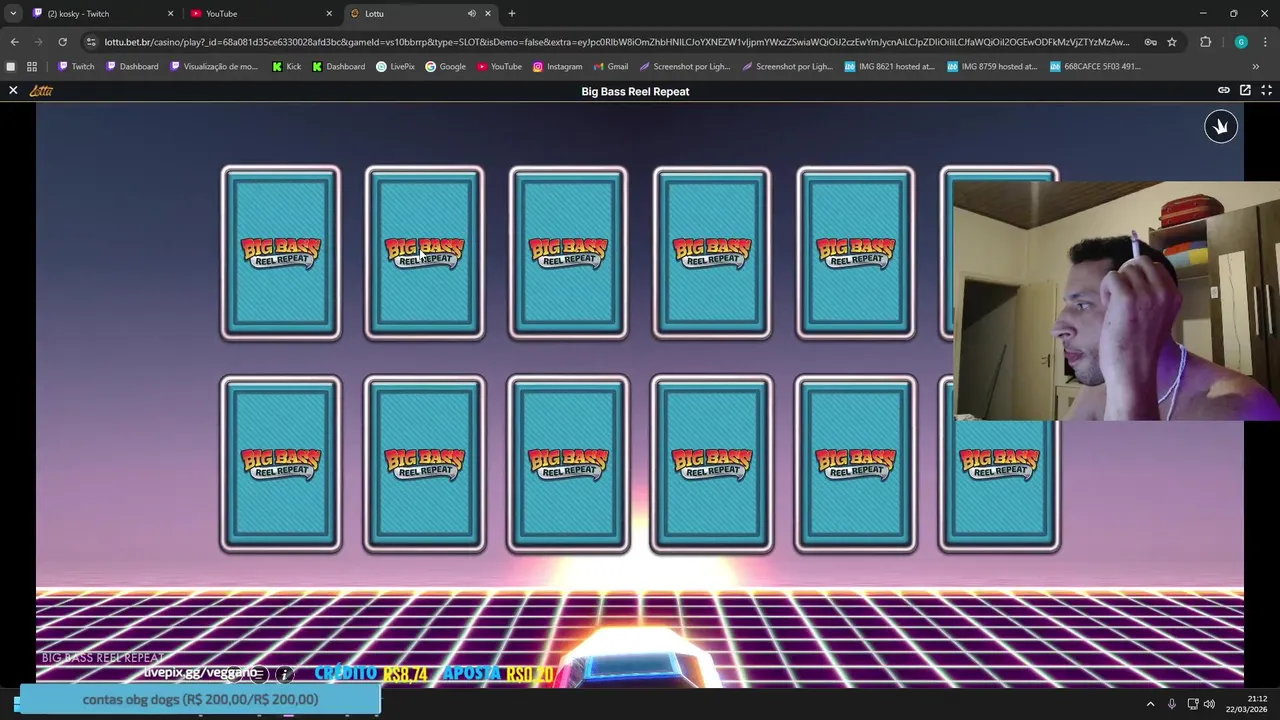Open the Dashboard bookmark with Twitch icon
Screen dimensions: 1280x720
point(133,67)
